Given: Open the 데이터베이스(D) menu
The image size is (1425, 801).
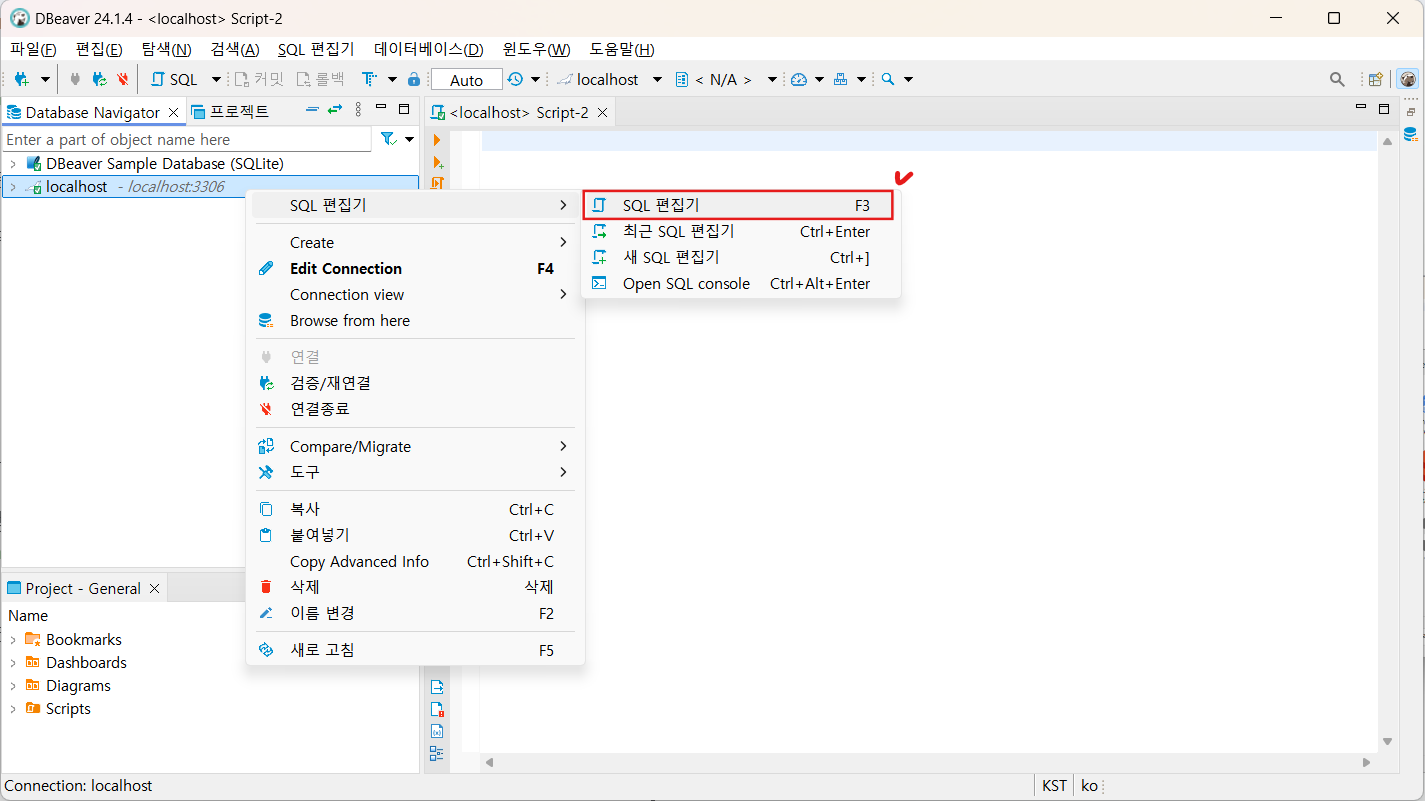Looking at the screenshot, I should [x=429, y=49].
